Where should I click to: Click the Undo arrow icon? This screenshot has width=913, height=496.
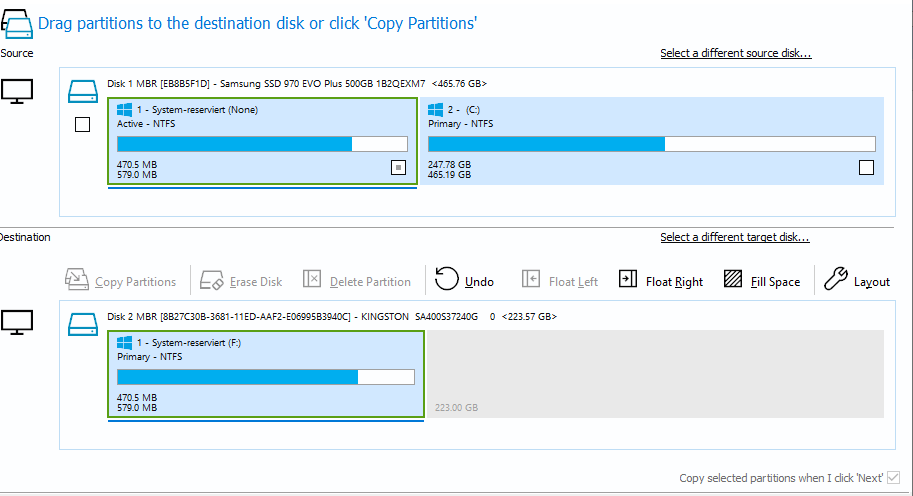[x=447, y=280]
